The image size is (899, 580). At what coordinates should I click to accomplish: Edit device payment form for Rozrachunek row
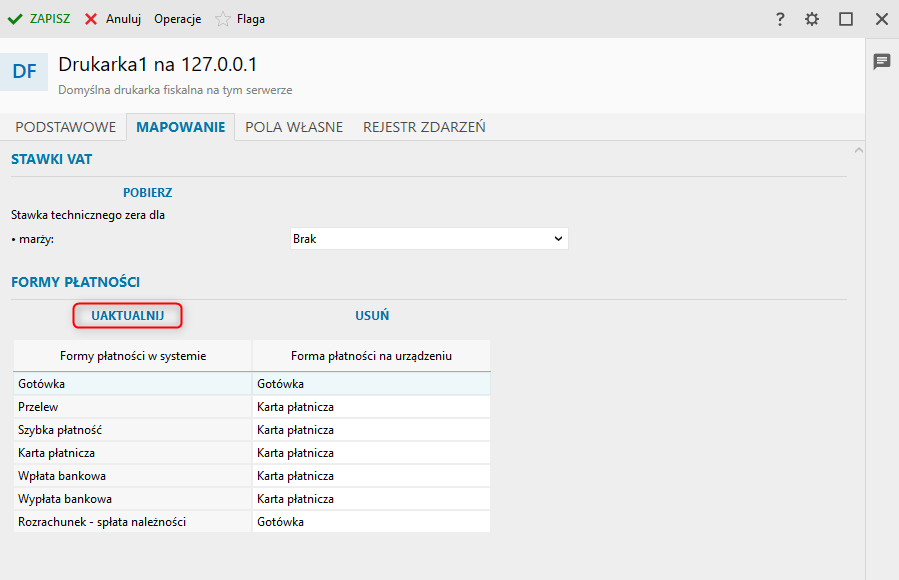372,522
